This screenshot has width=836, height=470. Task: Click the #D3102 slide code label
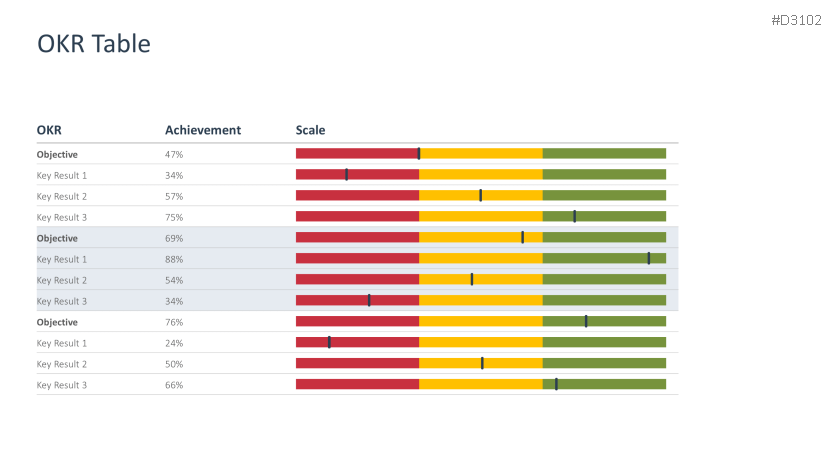[796, 20]
